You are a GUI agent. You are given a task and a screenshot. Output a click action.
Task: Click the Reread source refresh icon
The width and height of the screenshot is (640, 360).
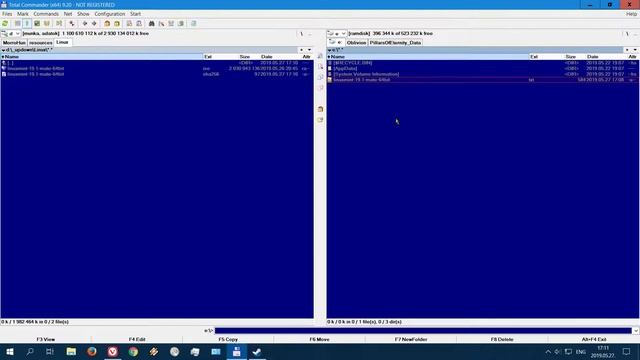pos(5,24)
